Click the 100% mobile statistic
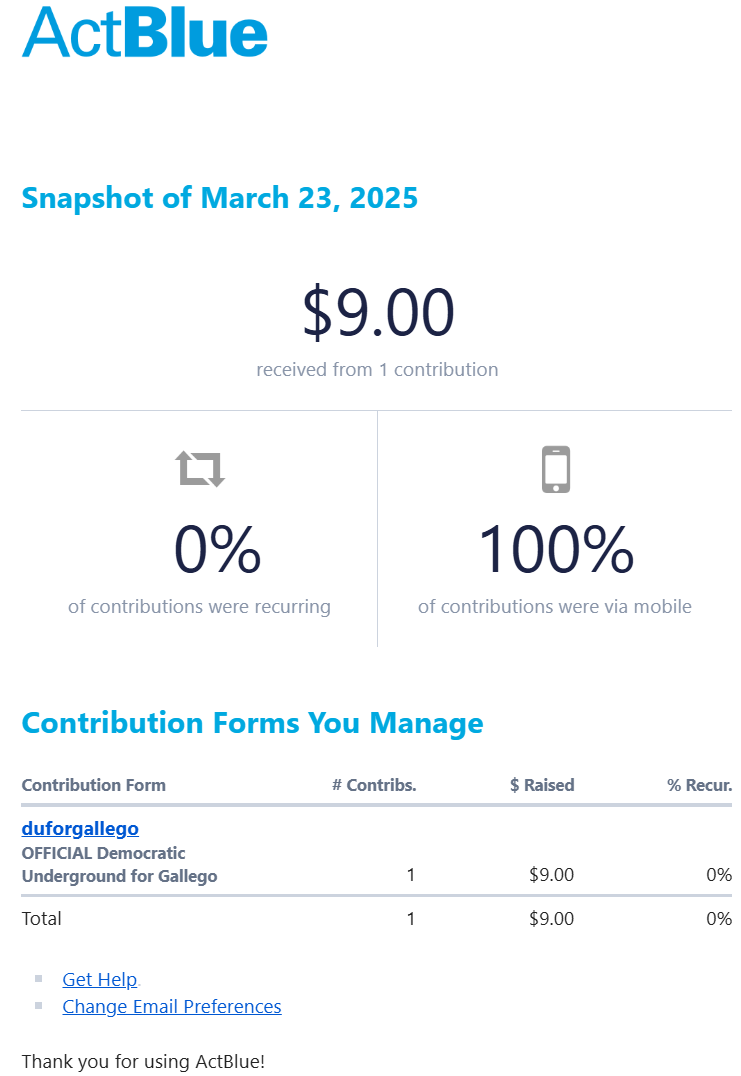 (x=555, y=549)
